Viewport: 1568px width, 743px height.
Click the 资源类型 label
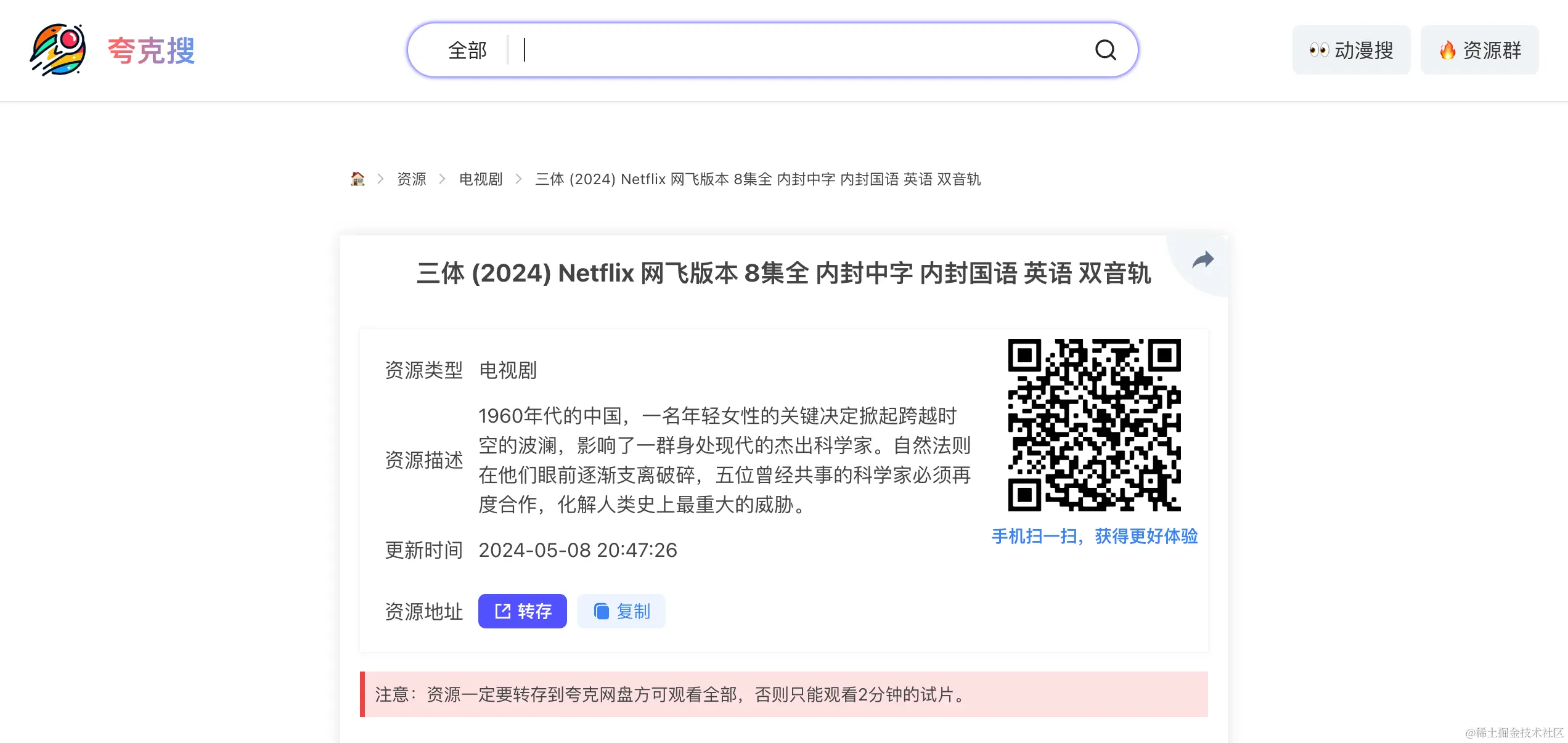(x=423, y=370)
